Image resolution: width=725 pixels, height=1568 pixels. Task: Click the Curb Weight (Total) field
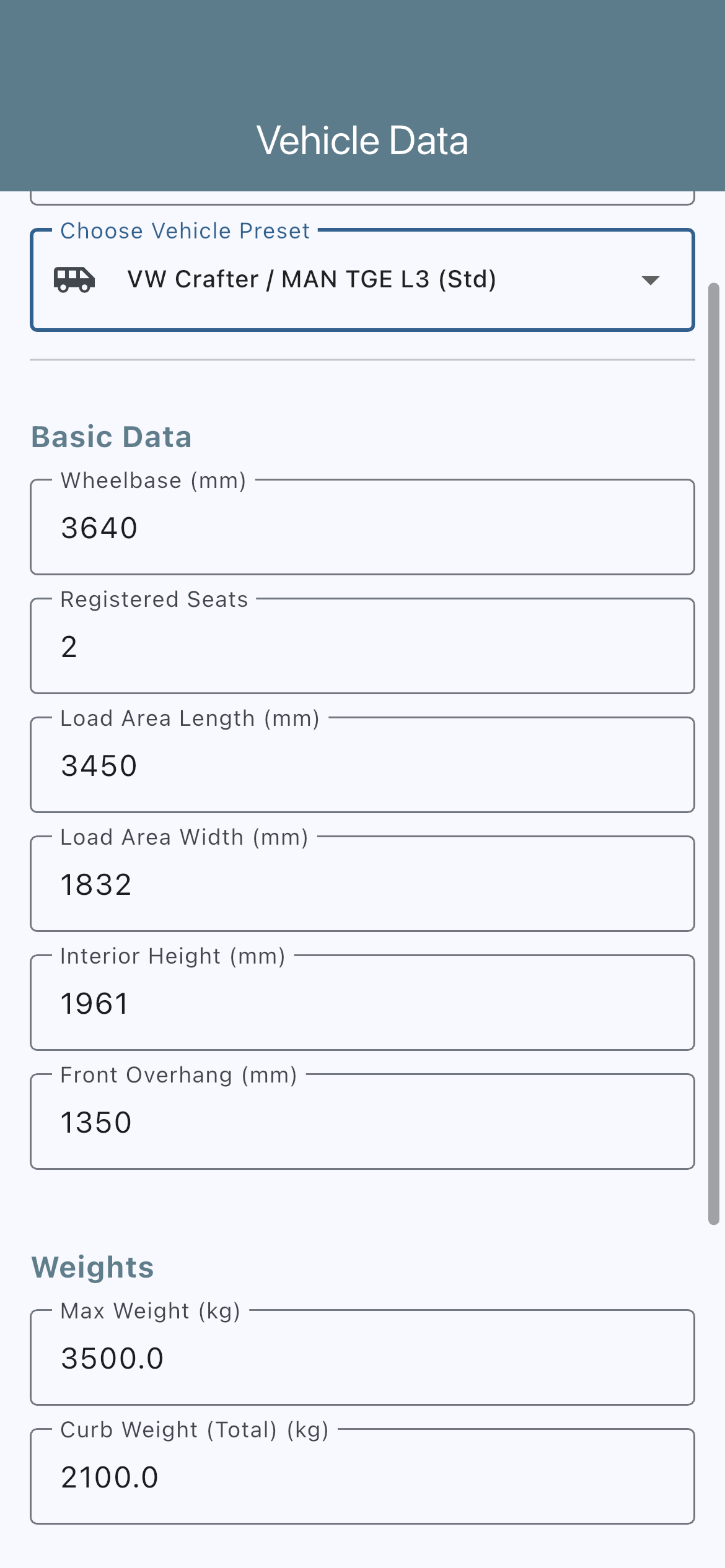(362, 1476)
